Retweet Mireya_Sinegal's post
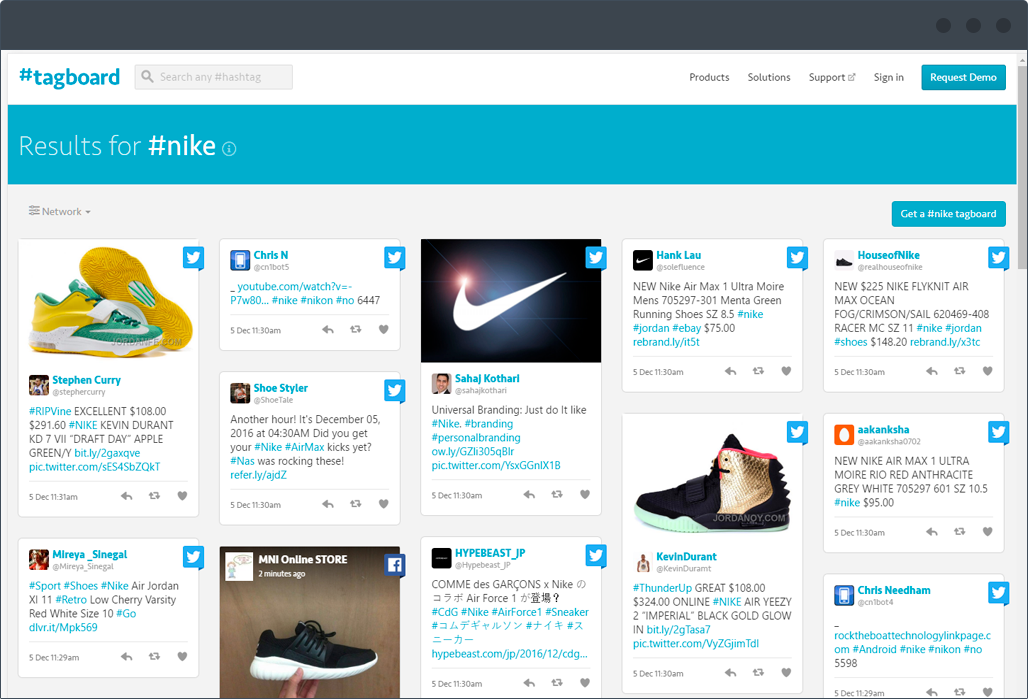 pos(154,657)
